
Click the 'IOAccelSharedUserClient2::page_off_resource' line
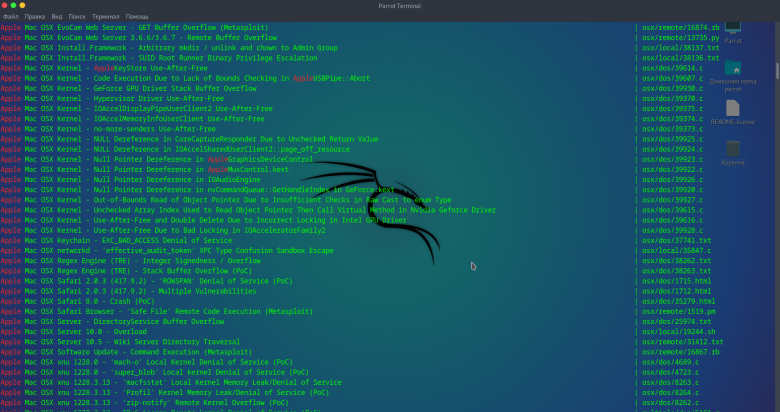(x=175, y=149)
